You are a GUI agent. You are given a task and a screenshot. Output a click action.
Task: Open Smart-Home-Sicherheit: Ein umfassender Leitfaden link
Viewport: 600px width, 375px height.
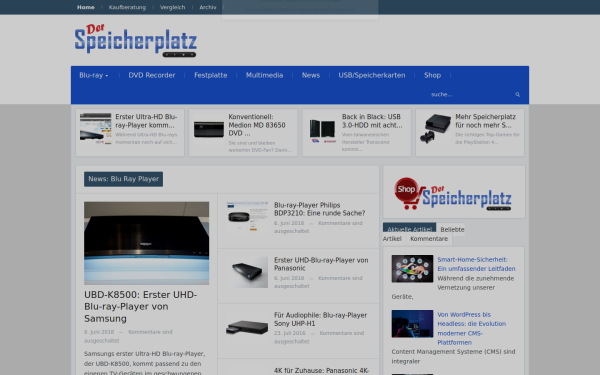[476, 264]
